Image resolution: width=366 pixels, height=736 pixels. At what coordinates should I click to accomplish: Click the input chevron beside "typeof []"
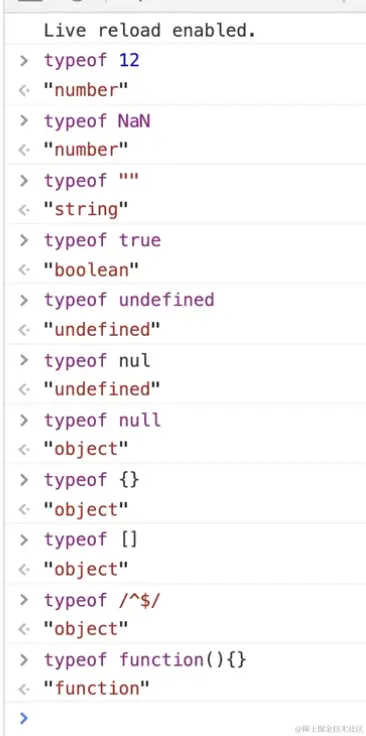tap(24, 540)
